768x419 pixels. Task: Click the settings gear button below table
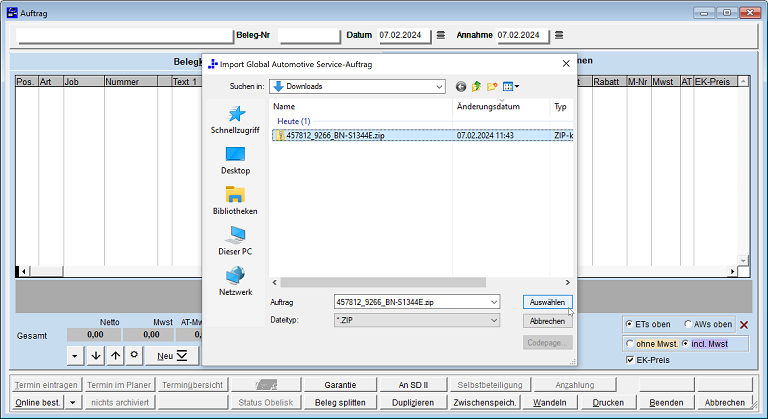[134, 356]
